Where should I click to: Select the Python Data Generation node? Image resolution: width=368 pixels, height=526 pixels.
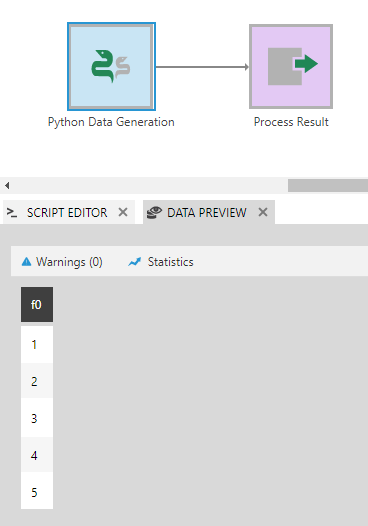(x=111, y=66)
